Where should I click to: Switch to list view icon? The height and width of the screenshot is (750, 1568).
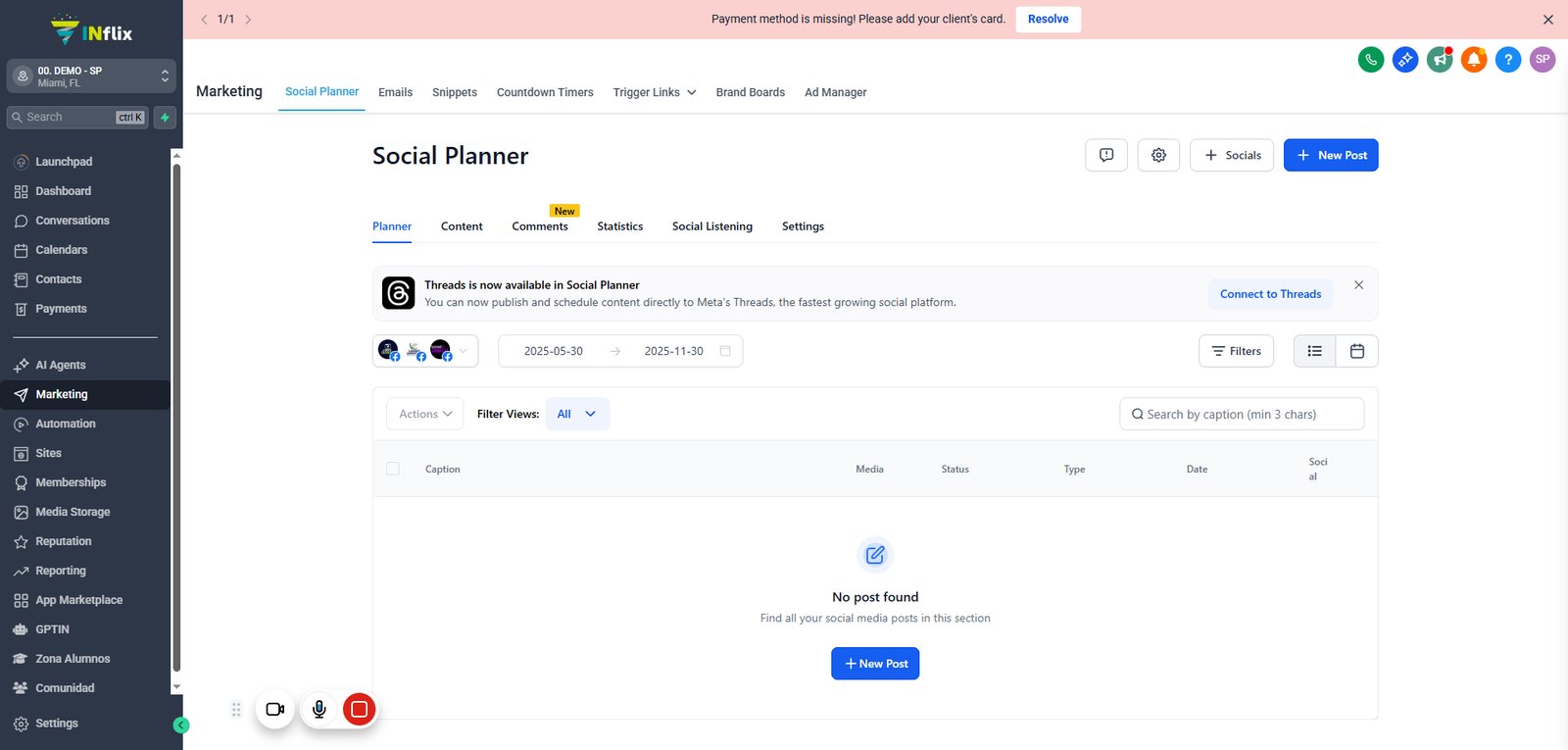[1315, 351]
